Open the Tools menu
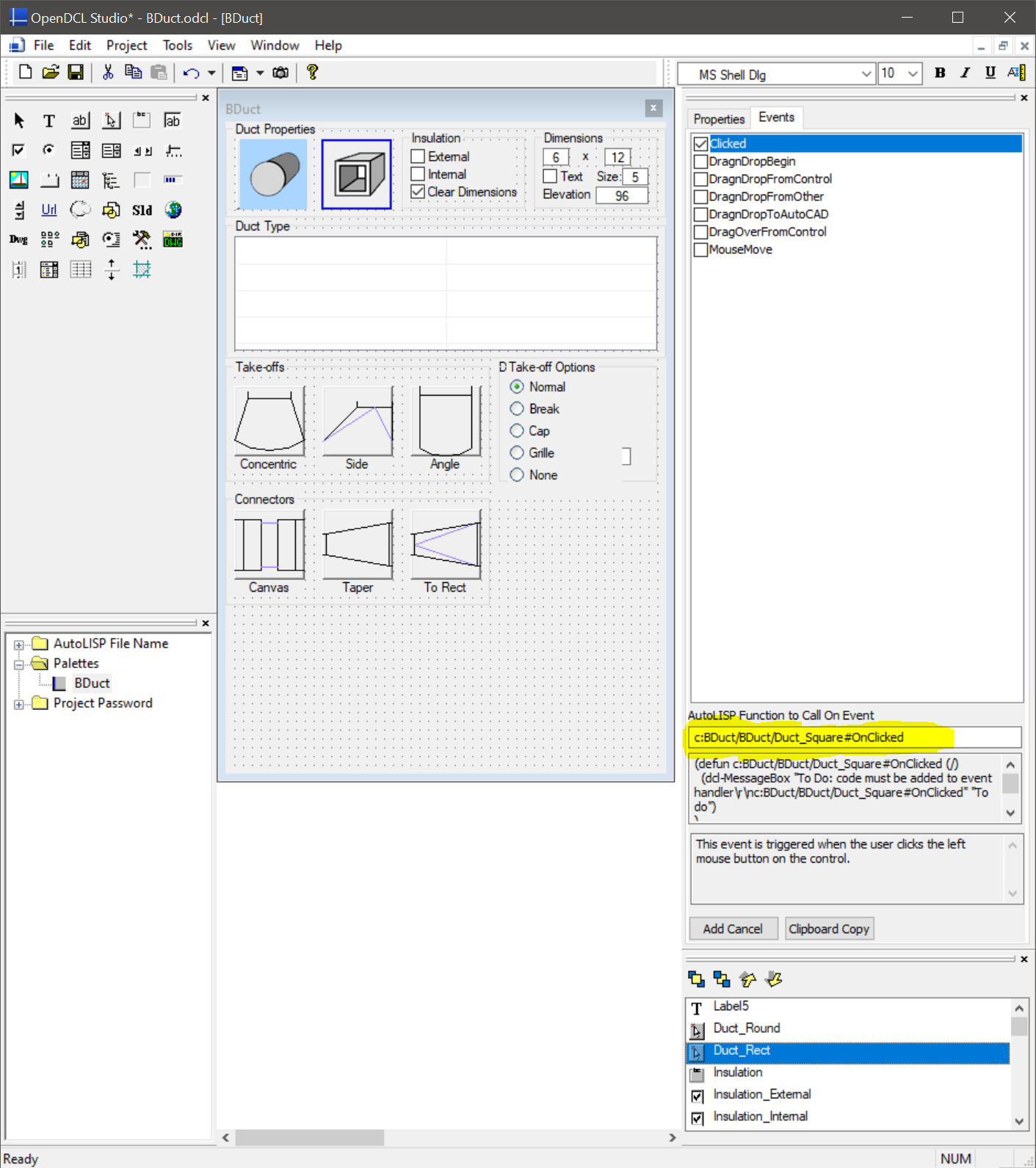 [x=178, y=46]
